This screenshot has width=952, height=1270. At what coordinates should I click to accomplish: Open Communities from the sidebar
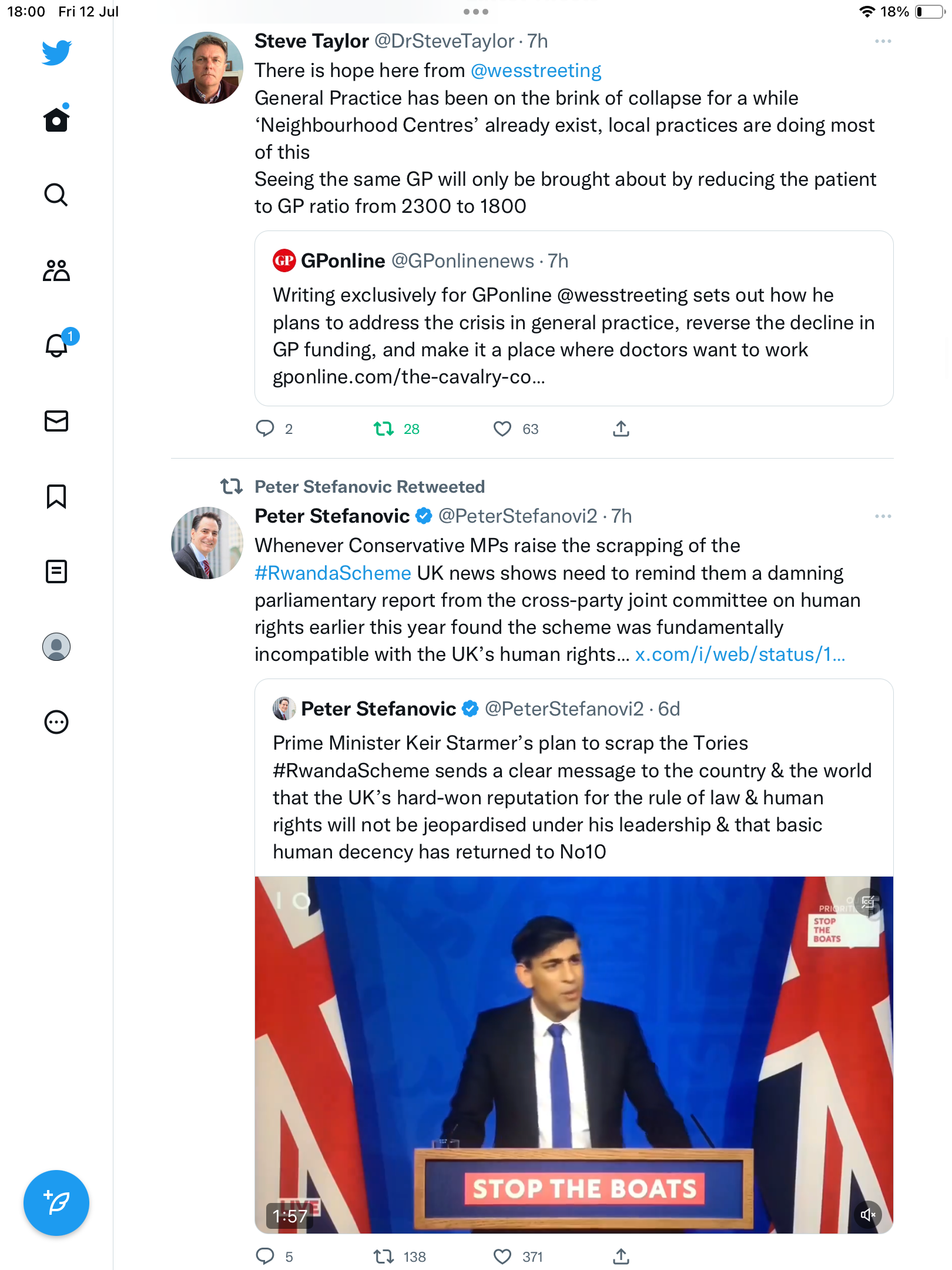(x=56, y=270)
